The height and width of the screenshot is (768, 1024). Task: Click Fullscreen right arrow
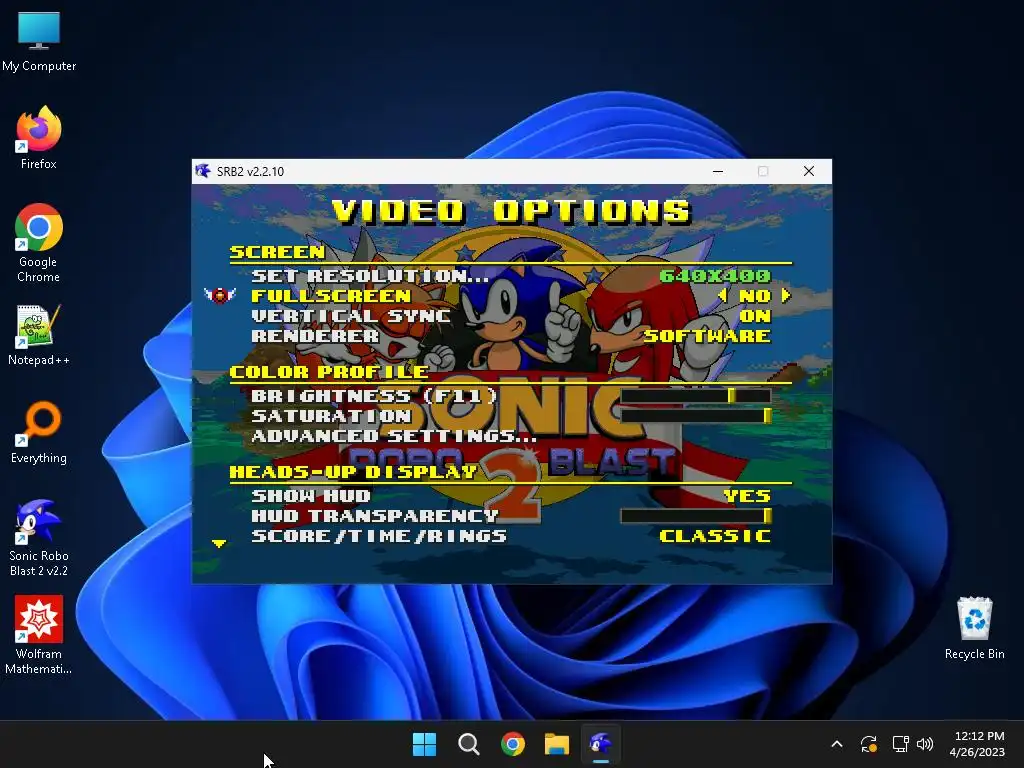tap(786, 295)
